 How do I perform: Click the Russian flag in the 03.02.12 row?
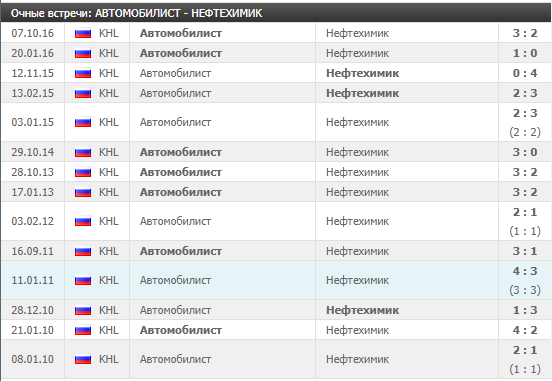click(x=83, y=221)
